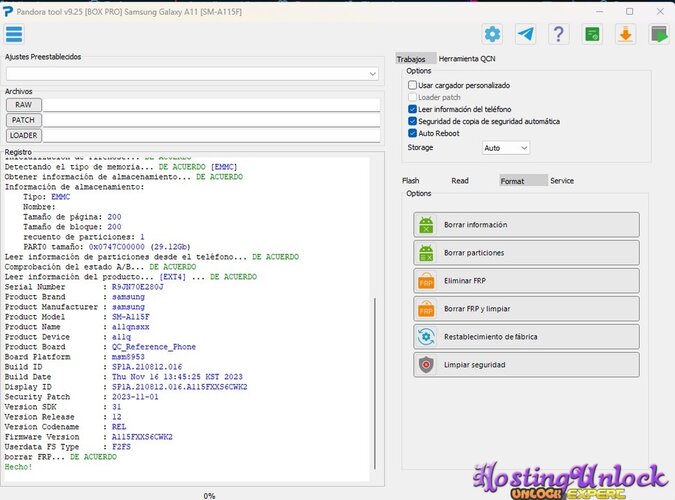Click the Thu Nov 16 build date value
The width and height of the screenshot is (675, 500).
coord(177,377)
